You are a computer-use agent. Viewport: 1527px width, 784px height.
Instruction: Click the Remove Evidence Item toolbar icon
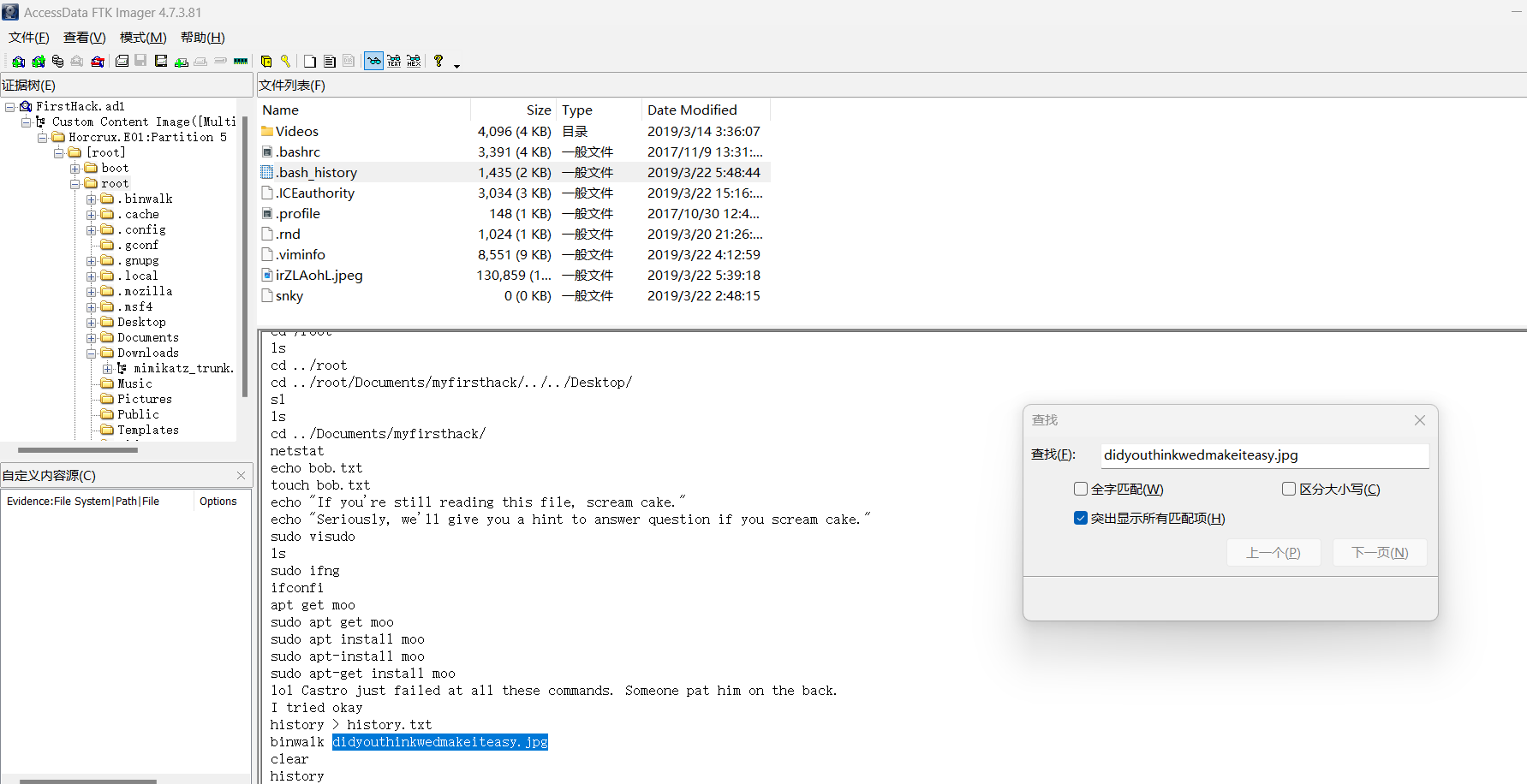pyautogui.click(x=77, y=61)
